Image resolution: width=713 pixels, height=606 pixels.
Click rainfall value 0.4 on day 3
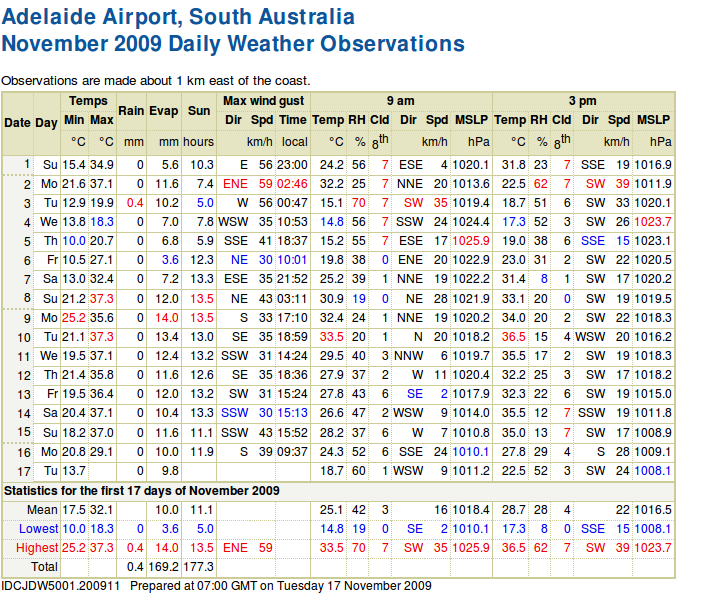coord(135,203)
